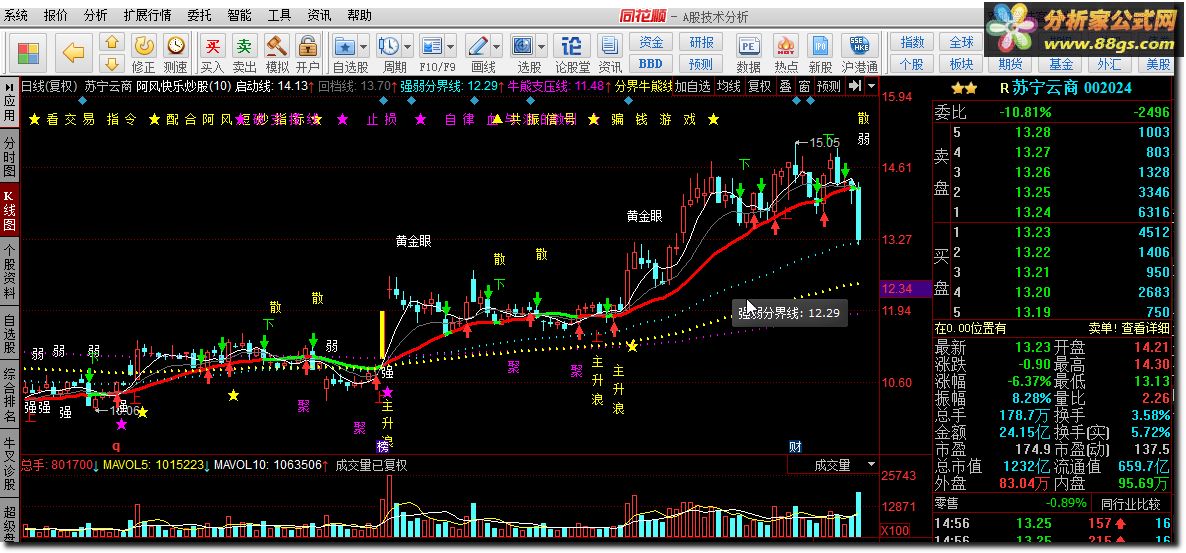
Task: Open the 分析 menu
Action: click(95, 15)
